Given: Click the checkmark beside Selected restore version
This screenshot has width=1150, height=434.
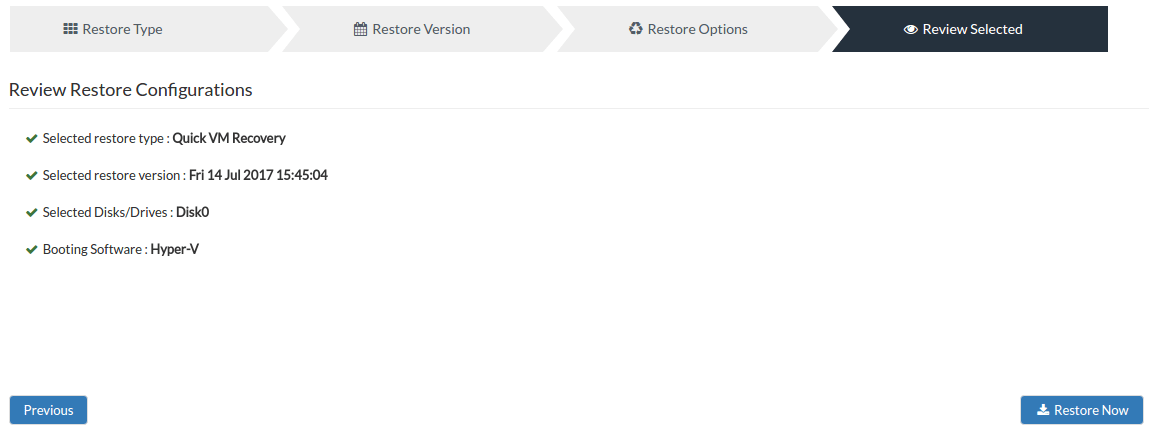Looking at the screenshot, I should [32, 175].
